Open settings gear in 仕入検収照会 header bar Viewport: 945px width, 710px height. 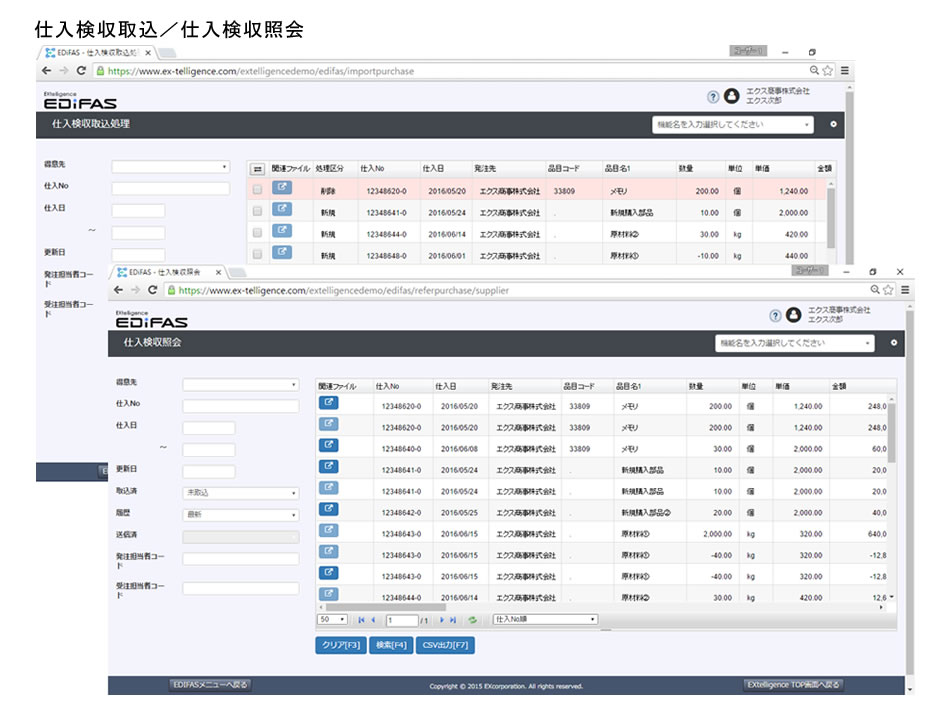coord(894,342)
